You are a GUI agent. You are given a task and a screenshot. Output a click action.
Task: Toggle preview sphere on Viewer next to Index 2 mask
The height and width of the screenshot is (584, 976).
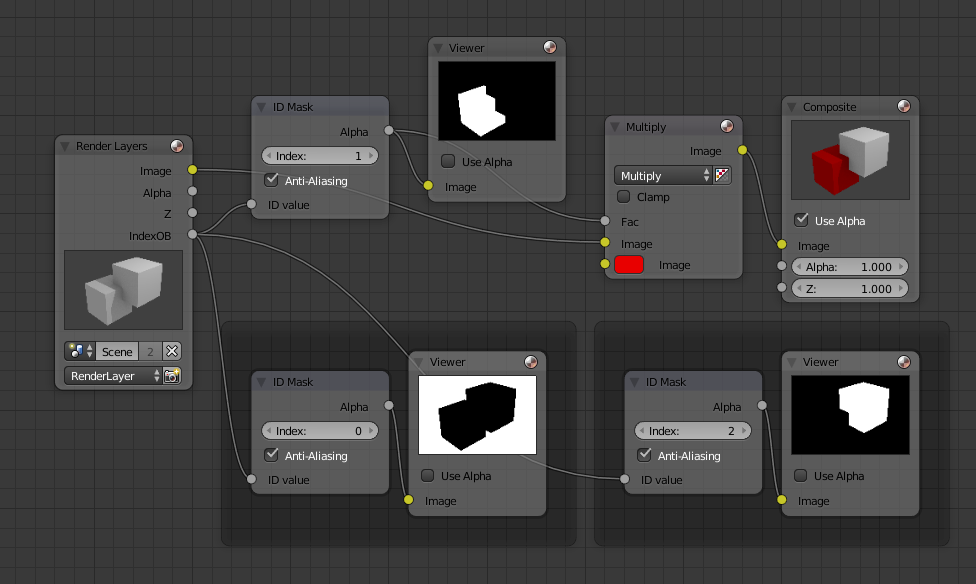pos(904,362)
